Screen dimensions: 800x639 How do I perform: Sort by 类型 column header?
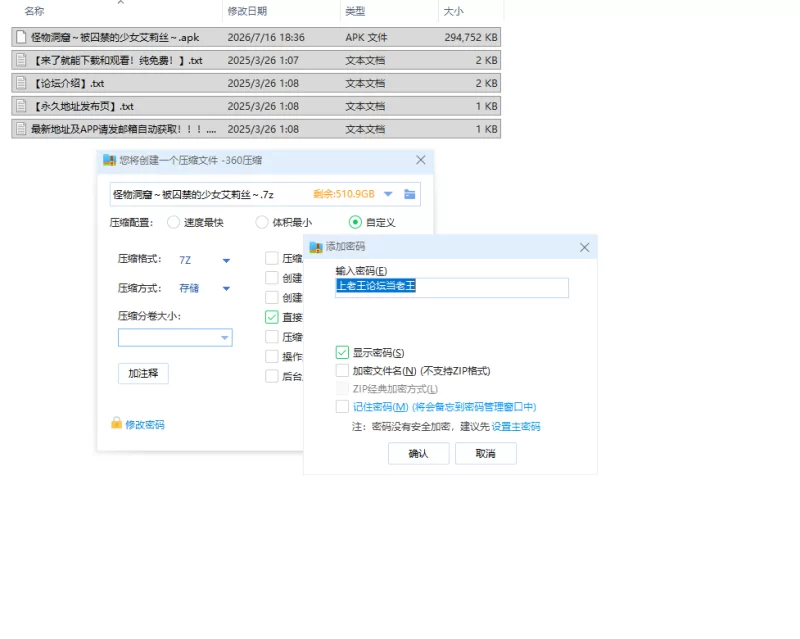pyautogui.click(x=355, y=11)
